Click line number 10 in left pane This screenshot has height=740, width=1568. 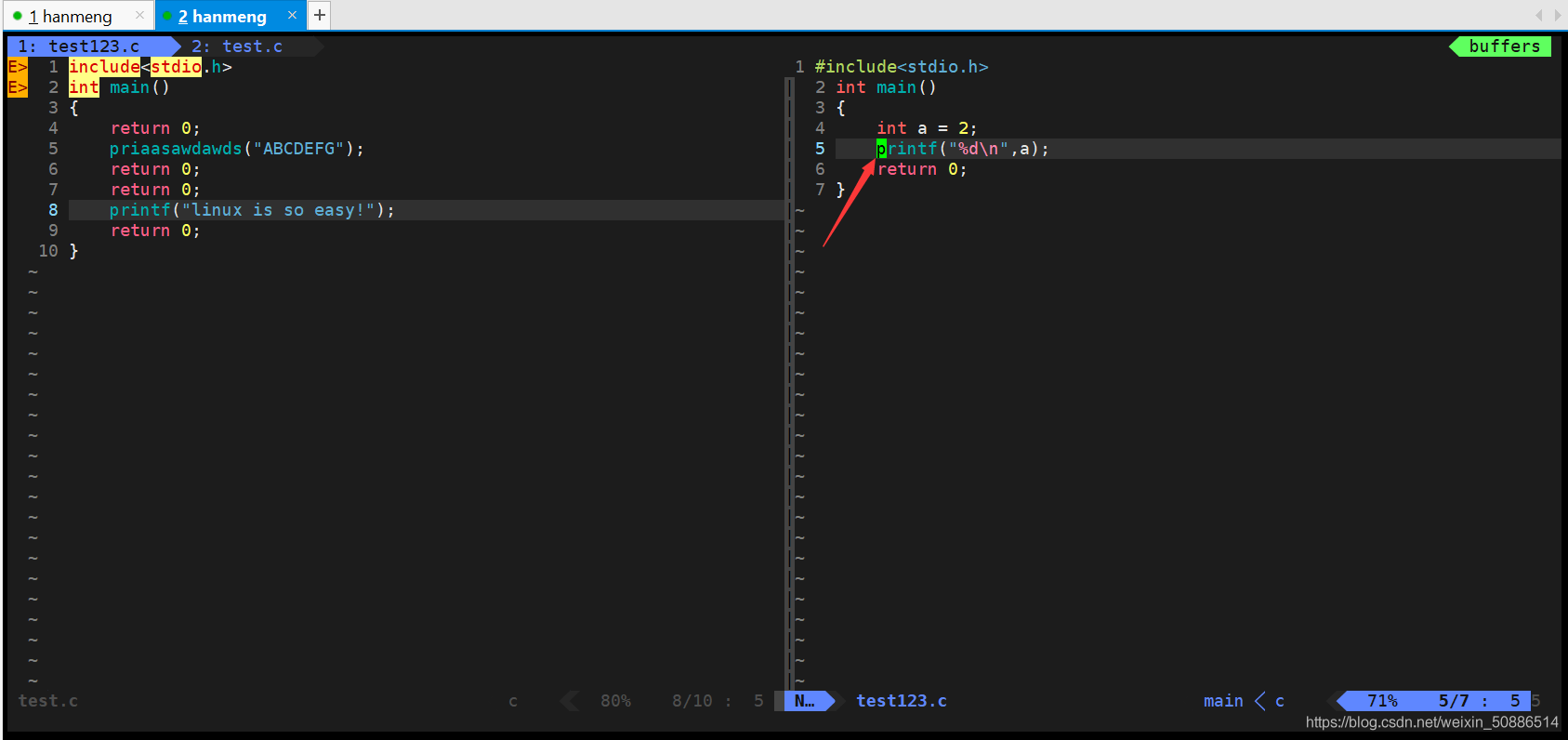pos(48,251)
